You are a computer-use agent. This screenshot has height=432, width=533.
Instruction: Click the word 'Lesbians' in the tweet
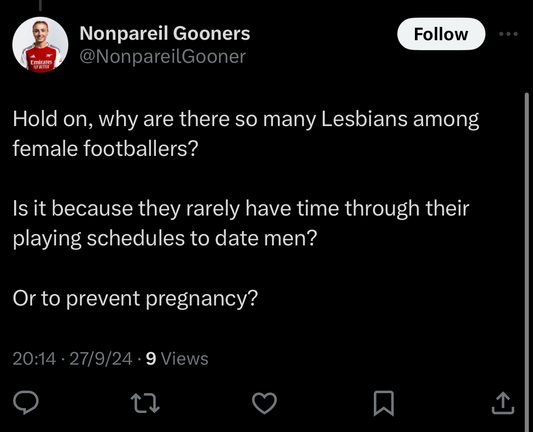click(x=364, y=119)
